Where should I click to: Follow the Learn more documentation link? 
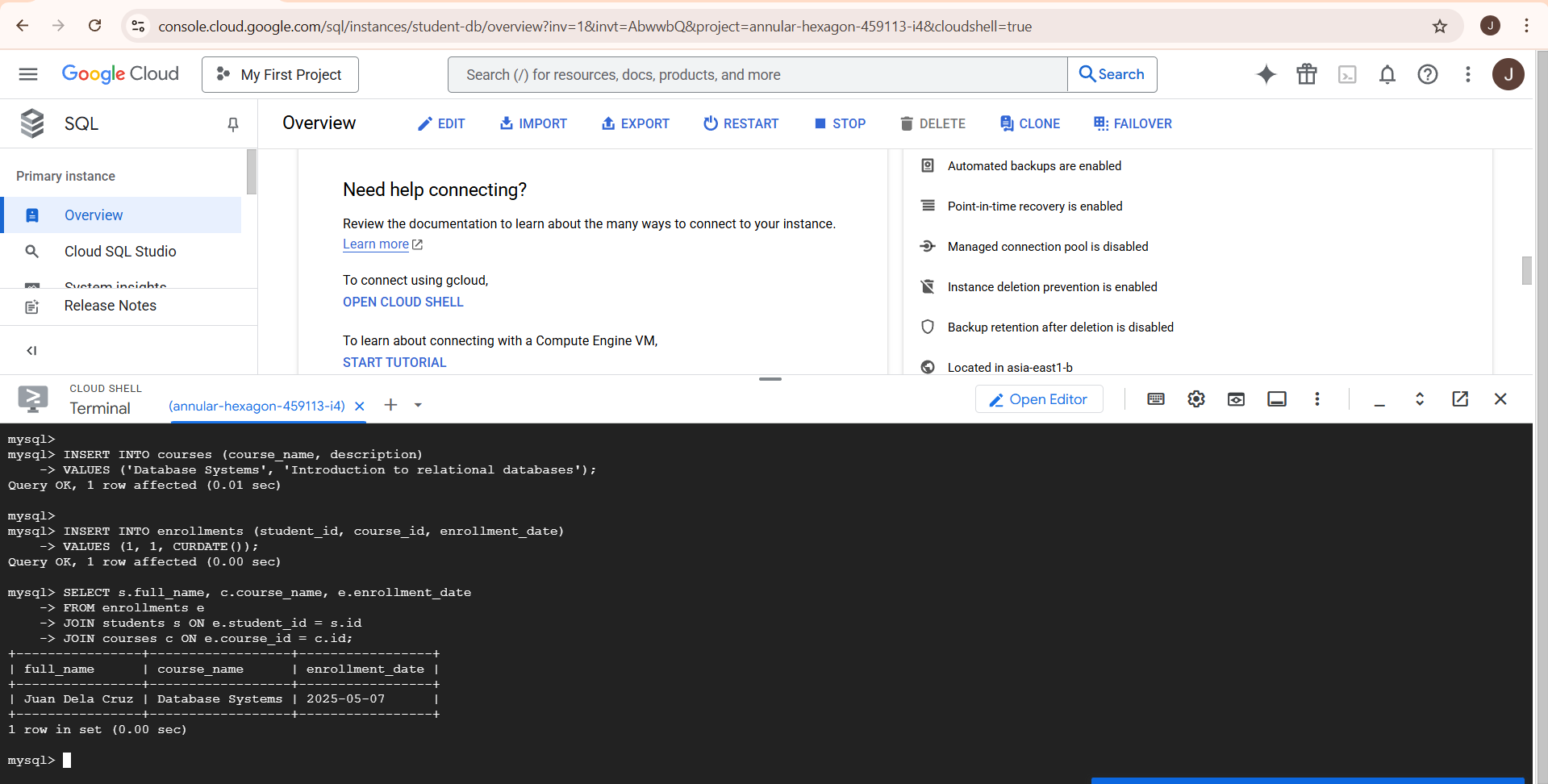click(376, 244)
